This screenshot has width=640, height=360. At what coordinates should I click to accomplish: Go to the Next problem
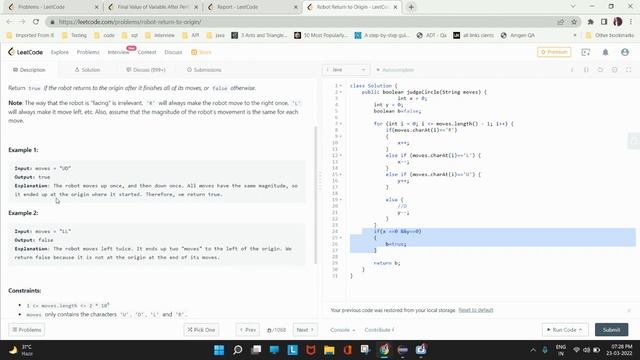point(305,330)
